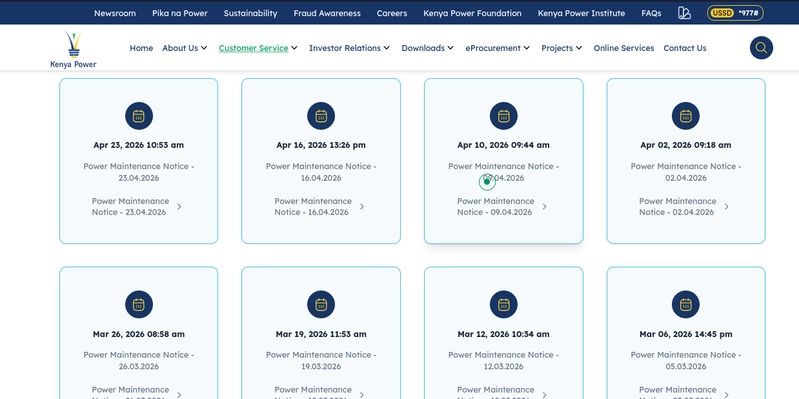
Task: Click calendar icon on Apr 10, 2026 card
Action: coord(503,116)
